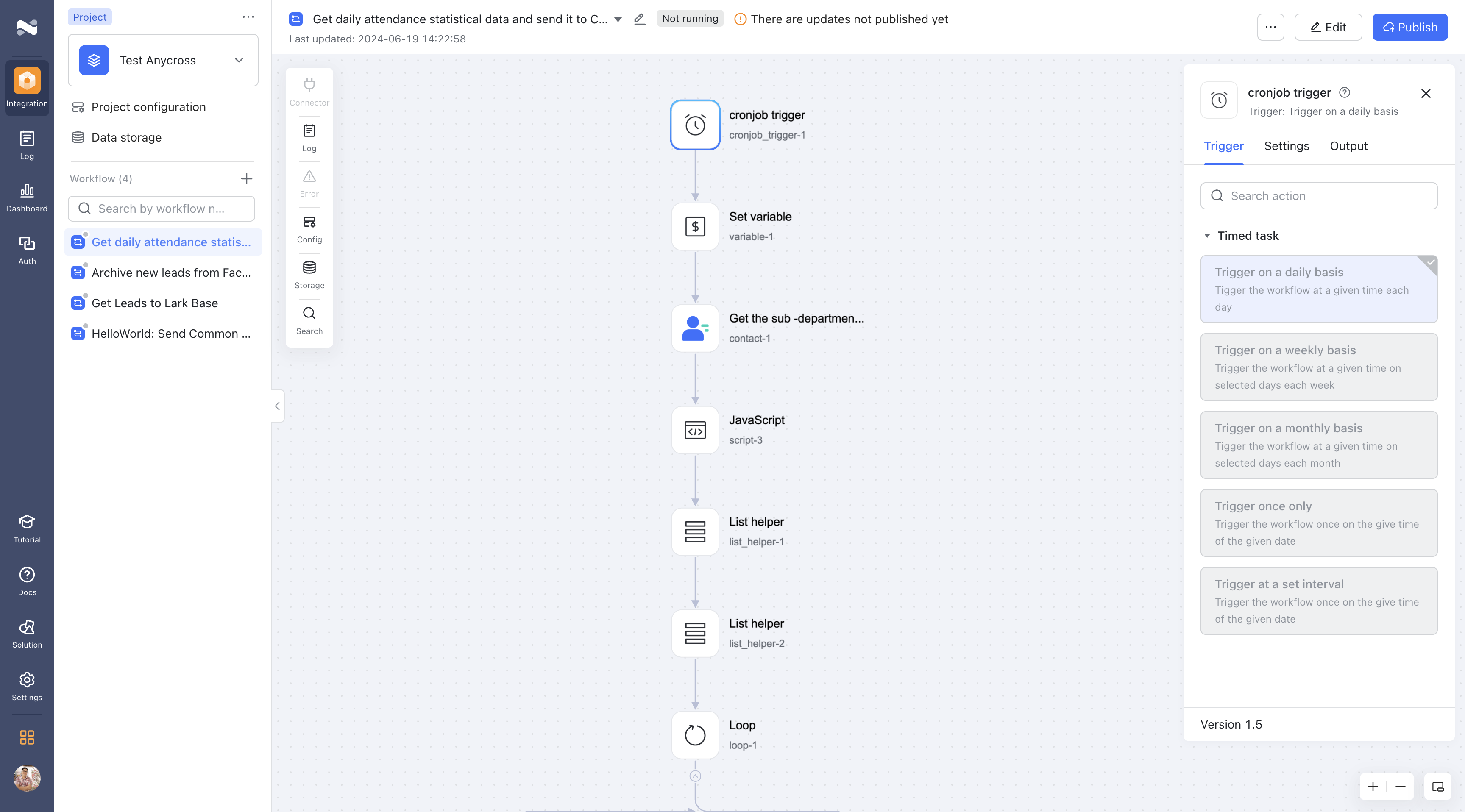Click the List helper node icon
This screenshot has width=1465, height=812.
(x=696, y=531)
